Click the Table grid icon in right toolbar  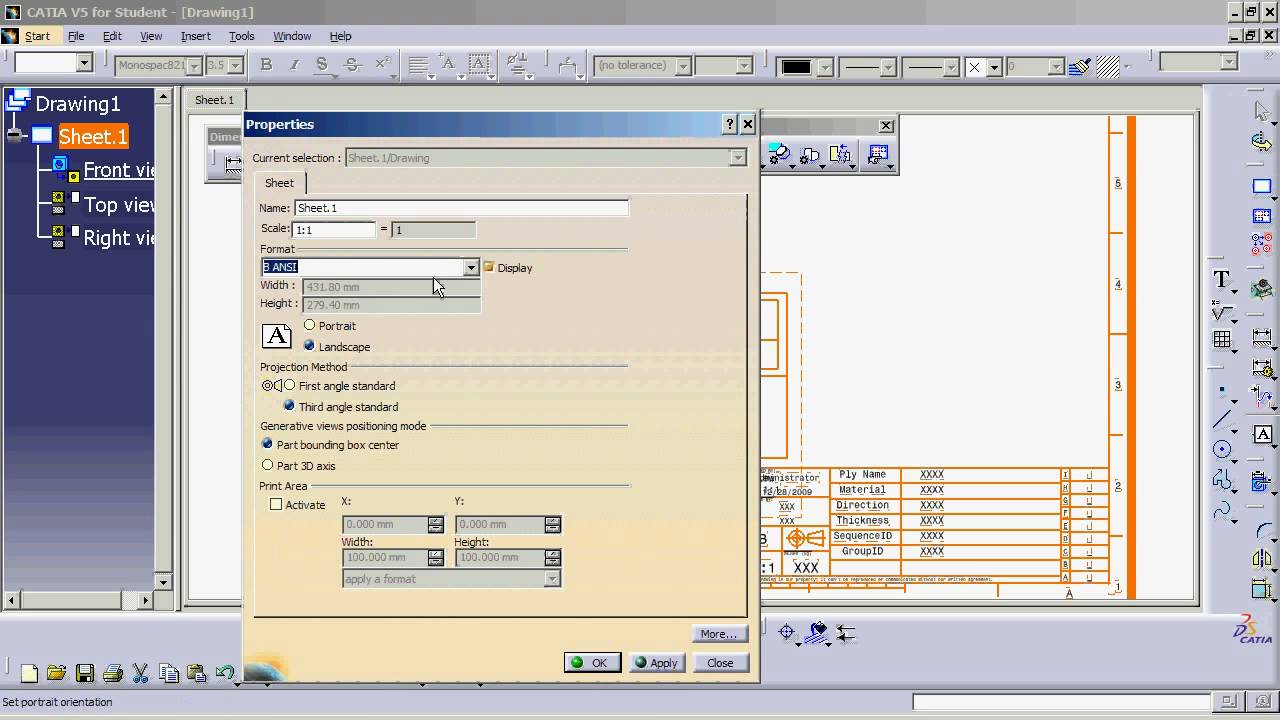click(x=1222, y=339)
